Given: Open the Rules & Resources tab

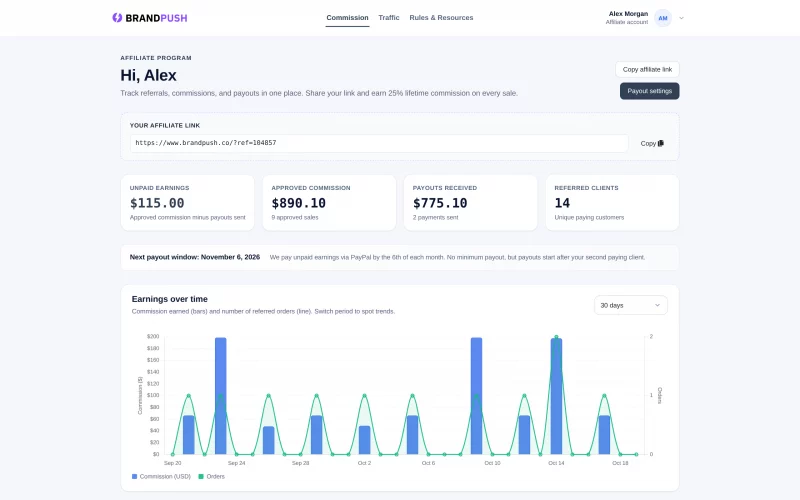Looking at the screenshot, I should click(x=441, y=18).
